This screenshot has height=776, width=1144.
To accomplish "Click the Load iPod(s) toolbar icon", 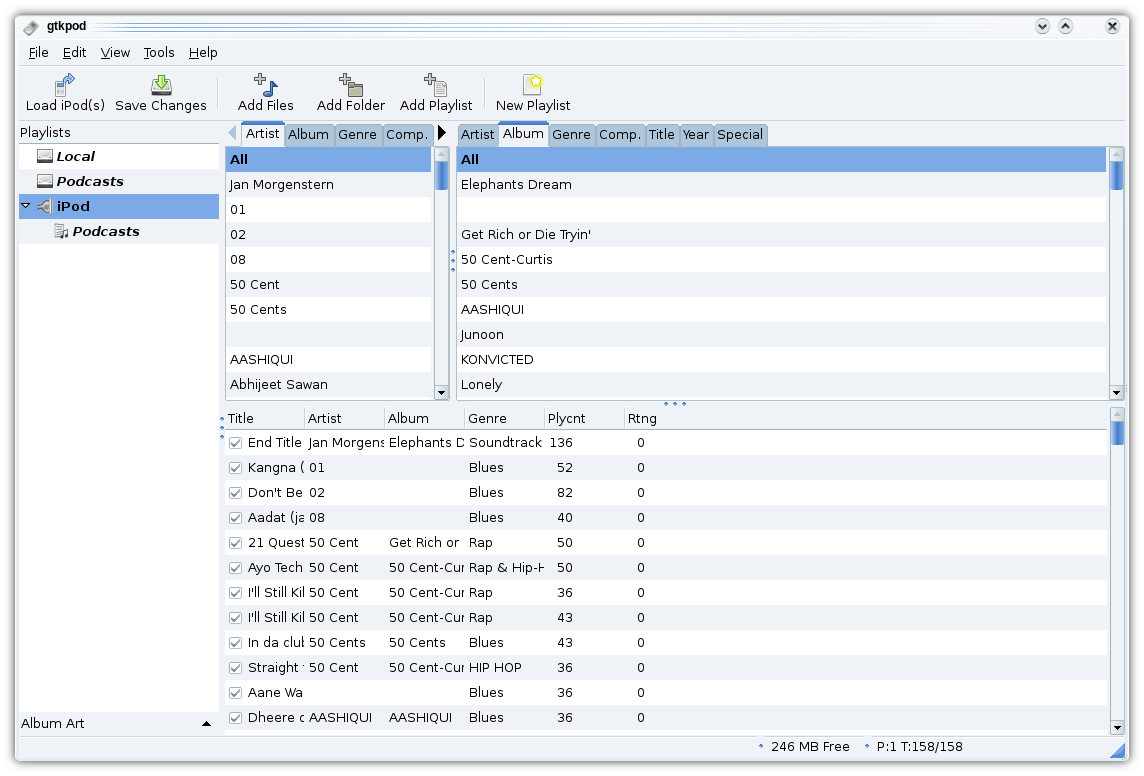I will (65, 85).
